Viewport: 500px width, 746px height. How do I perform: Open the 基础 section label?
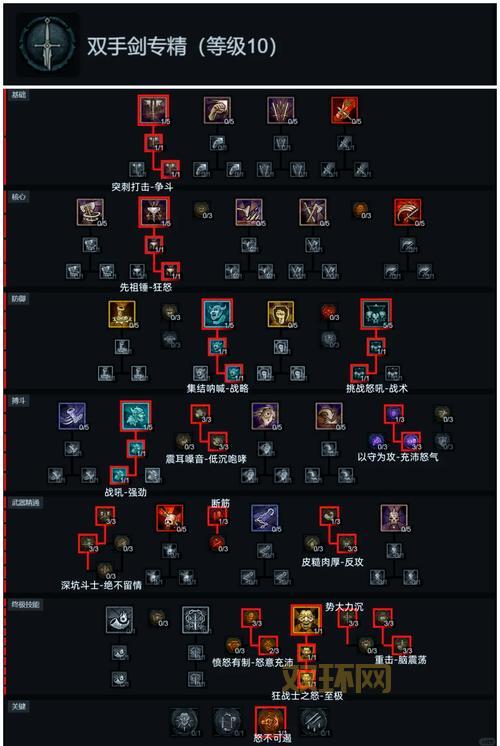point(19,95)
